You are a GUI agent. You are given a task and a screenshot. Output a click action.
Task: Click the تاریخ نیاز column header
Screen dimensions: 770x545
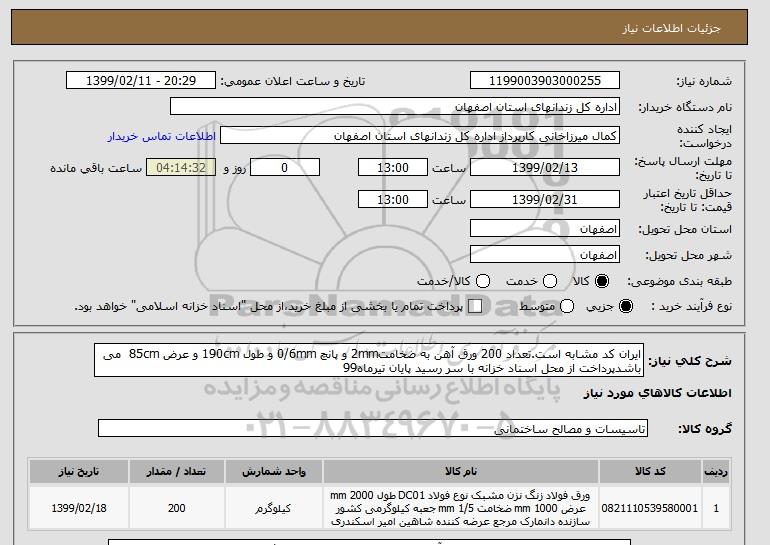tap(79, 471)
